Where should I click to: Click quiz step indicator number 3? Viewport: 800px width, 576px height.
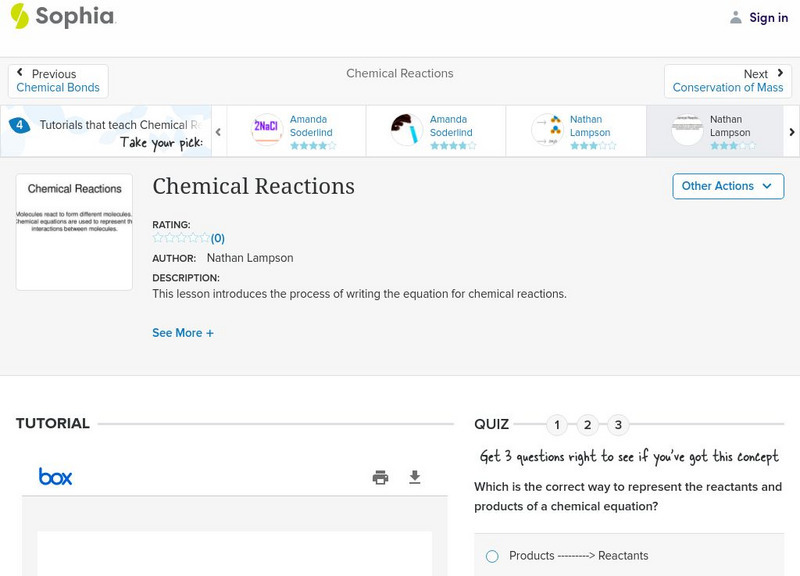point(618,425)
